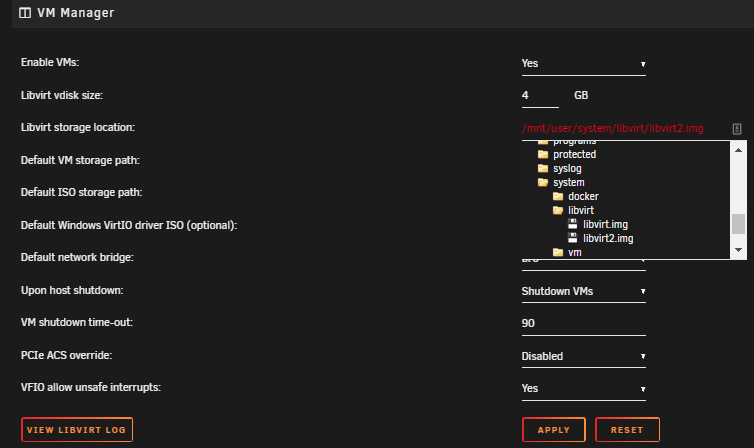Click the open libvirt folder icon
The width and height of the screenshot is (754, 448).
pos(558,210)
